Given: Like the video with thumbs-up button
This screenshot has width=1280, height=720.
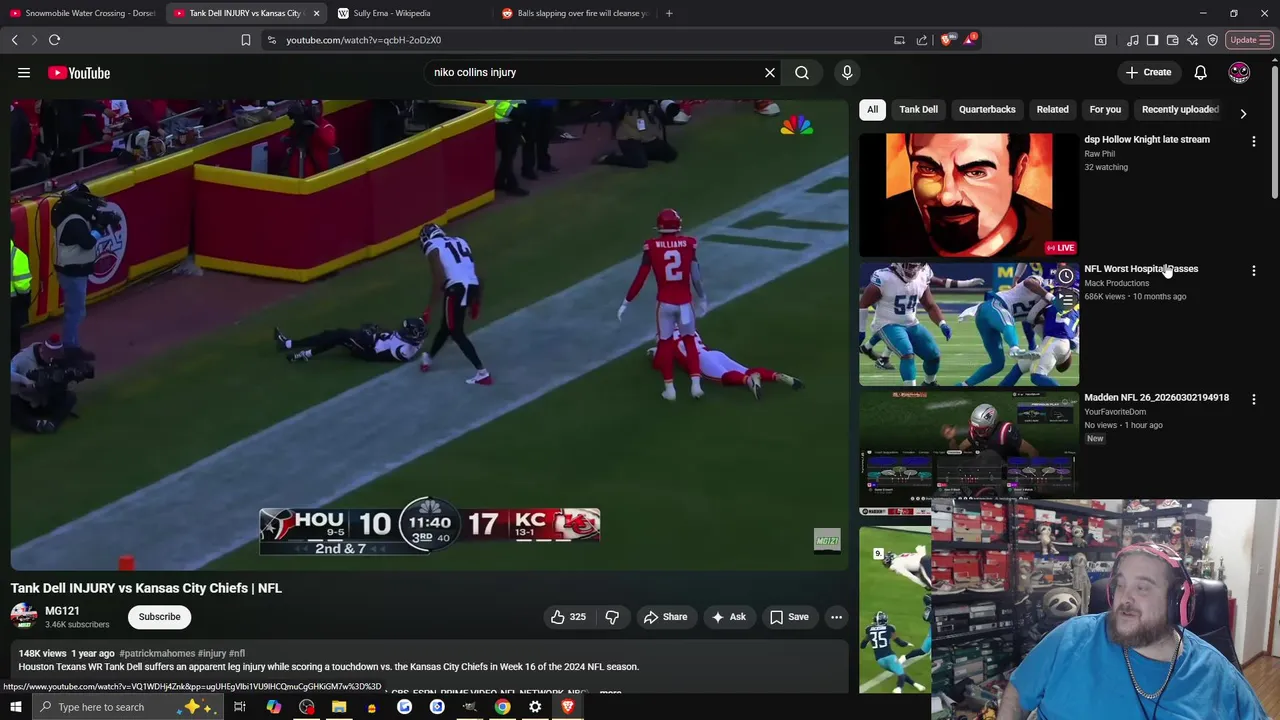Looking at the screenshot, I should [x=568, y=617].
